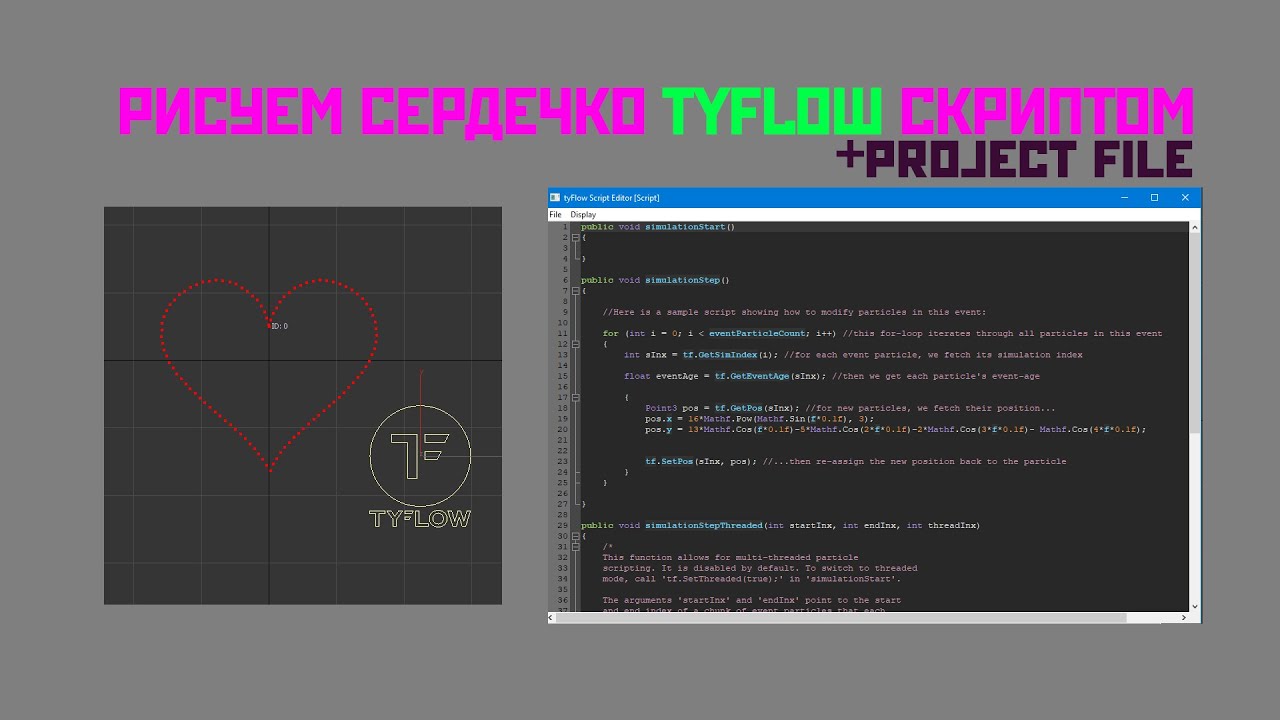Click 'simulationStepThreaded' function name
Viewport: 1280px width, 720px height.
coord(704,525)
